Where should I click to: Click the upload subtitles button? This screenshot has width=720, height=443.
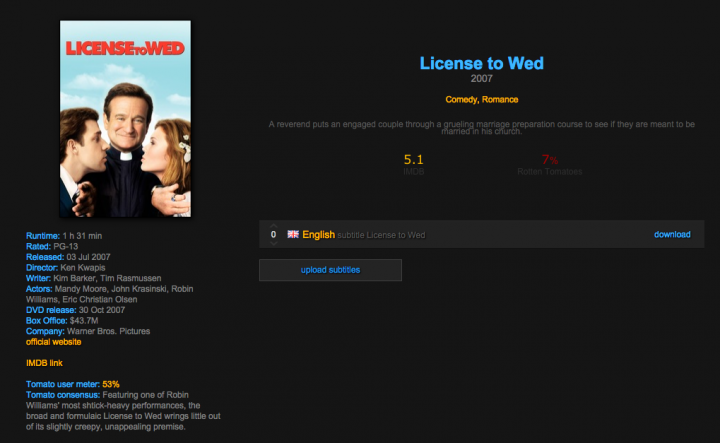pos(330,270)
